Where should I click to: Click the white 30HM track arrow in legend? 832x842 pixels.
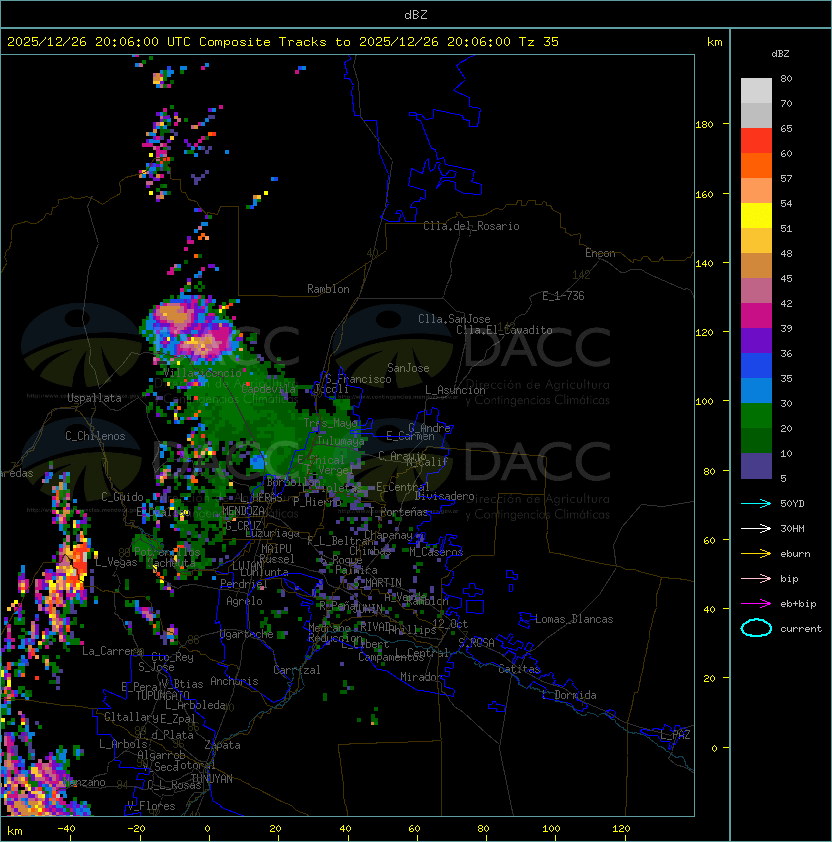point(756,528)
